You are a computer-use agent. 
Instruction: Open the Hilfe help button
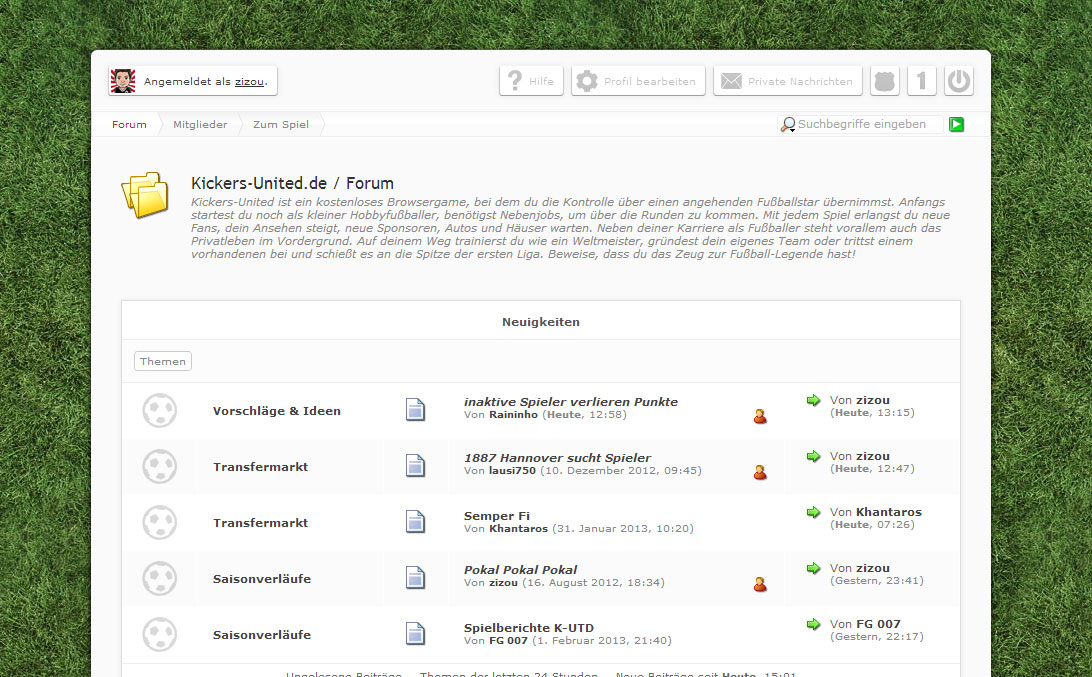point(531,81)
